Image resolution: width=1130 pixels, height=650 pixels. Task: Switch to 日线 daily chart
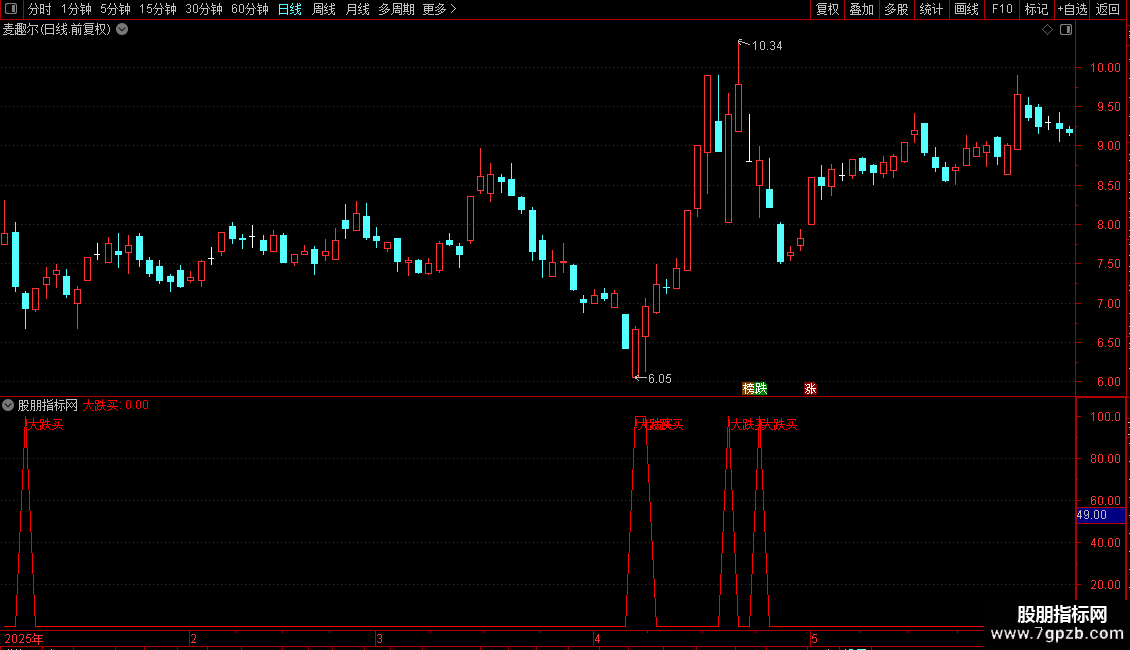coord(290,9)
